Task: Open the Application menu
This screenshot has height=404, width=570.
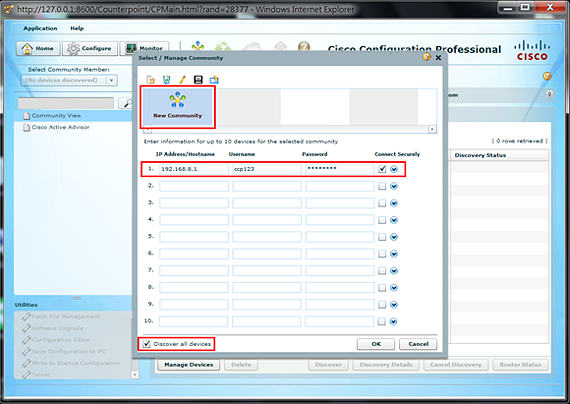Action: coord(40,28)
